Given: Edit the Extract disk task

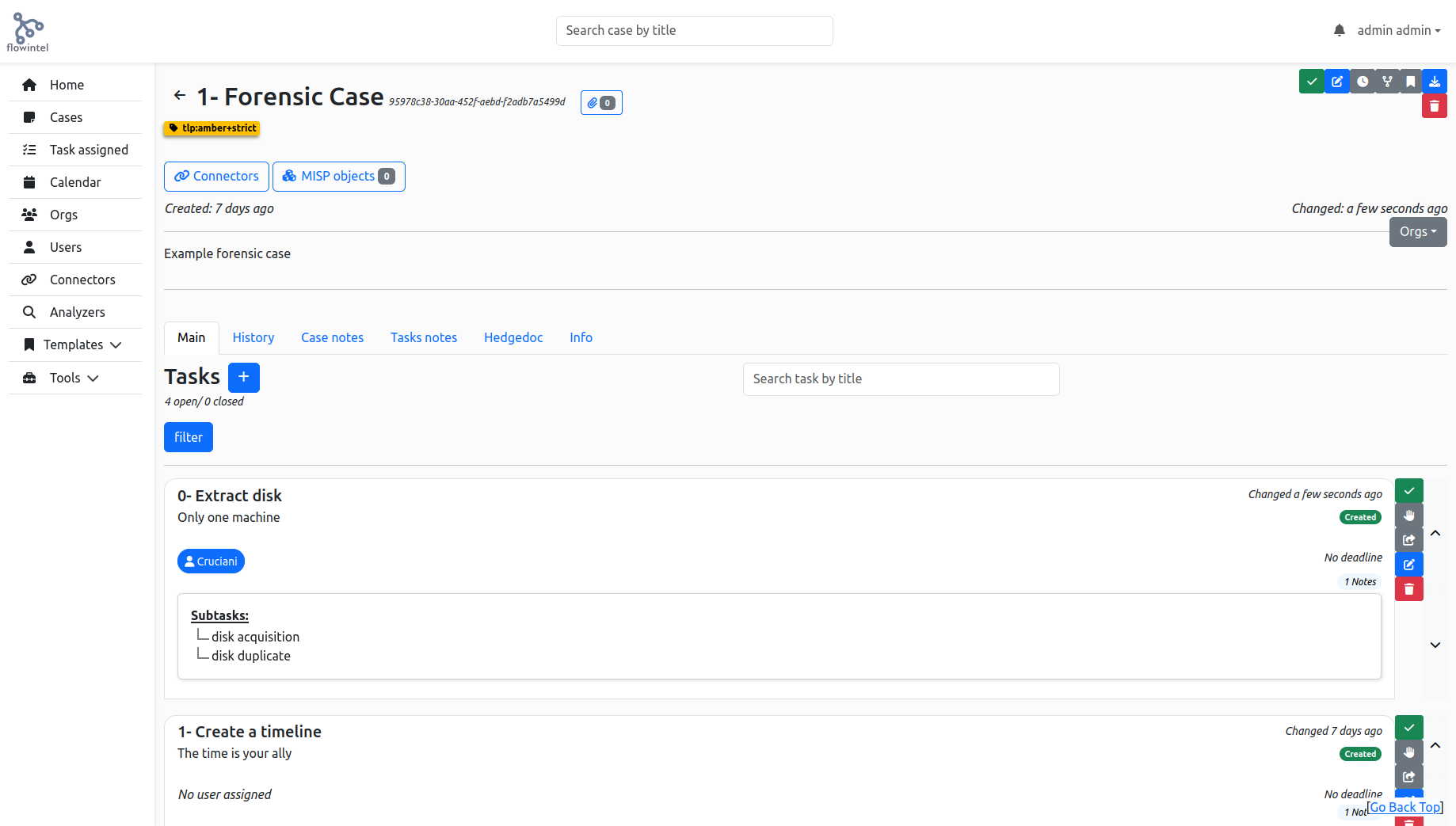Looking at the screenshot, I should [1409, 565].
